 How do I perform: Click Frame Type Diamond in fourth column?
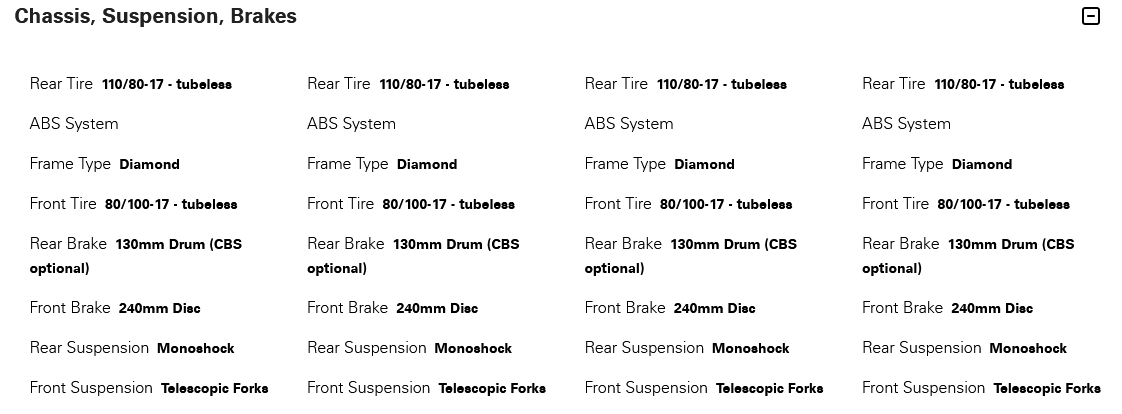[x=937, y=164]
